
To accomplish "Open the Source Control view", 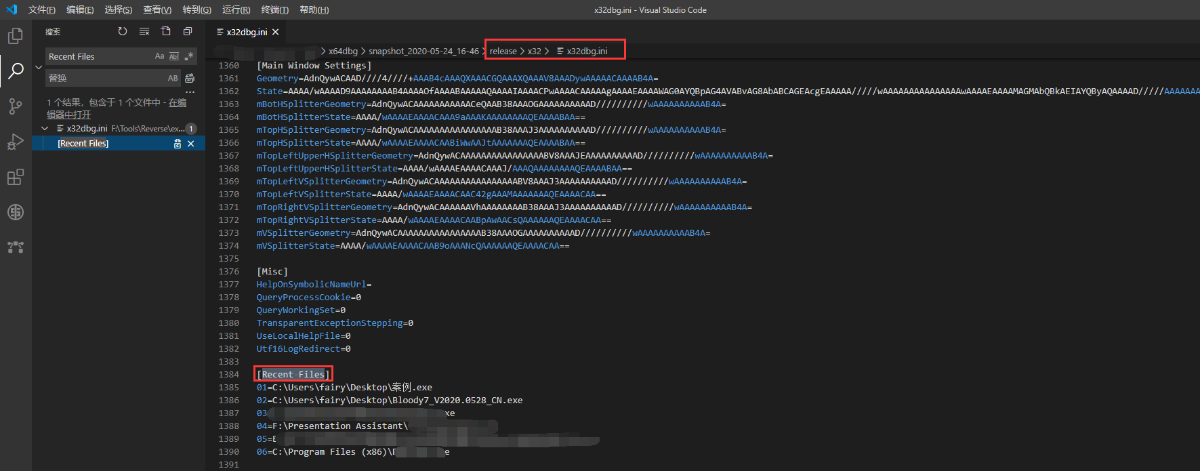I will click(x=15, y=105).
